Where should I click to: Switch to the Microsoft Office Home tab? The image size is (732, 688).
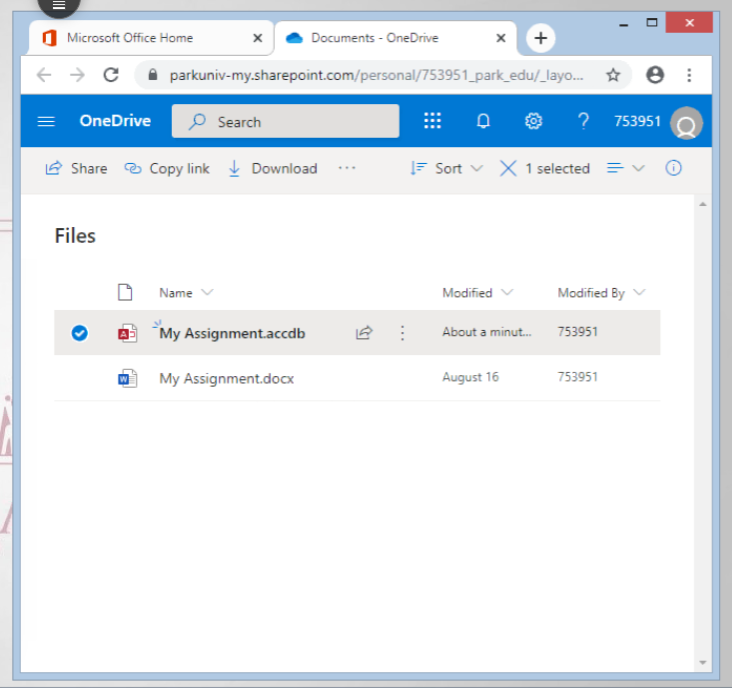(150, 38)
